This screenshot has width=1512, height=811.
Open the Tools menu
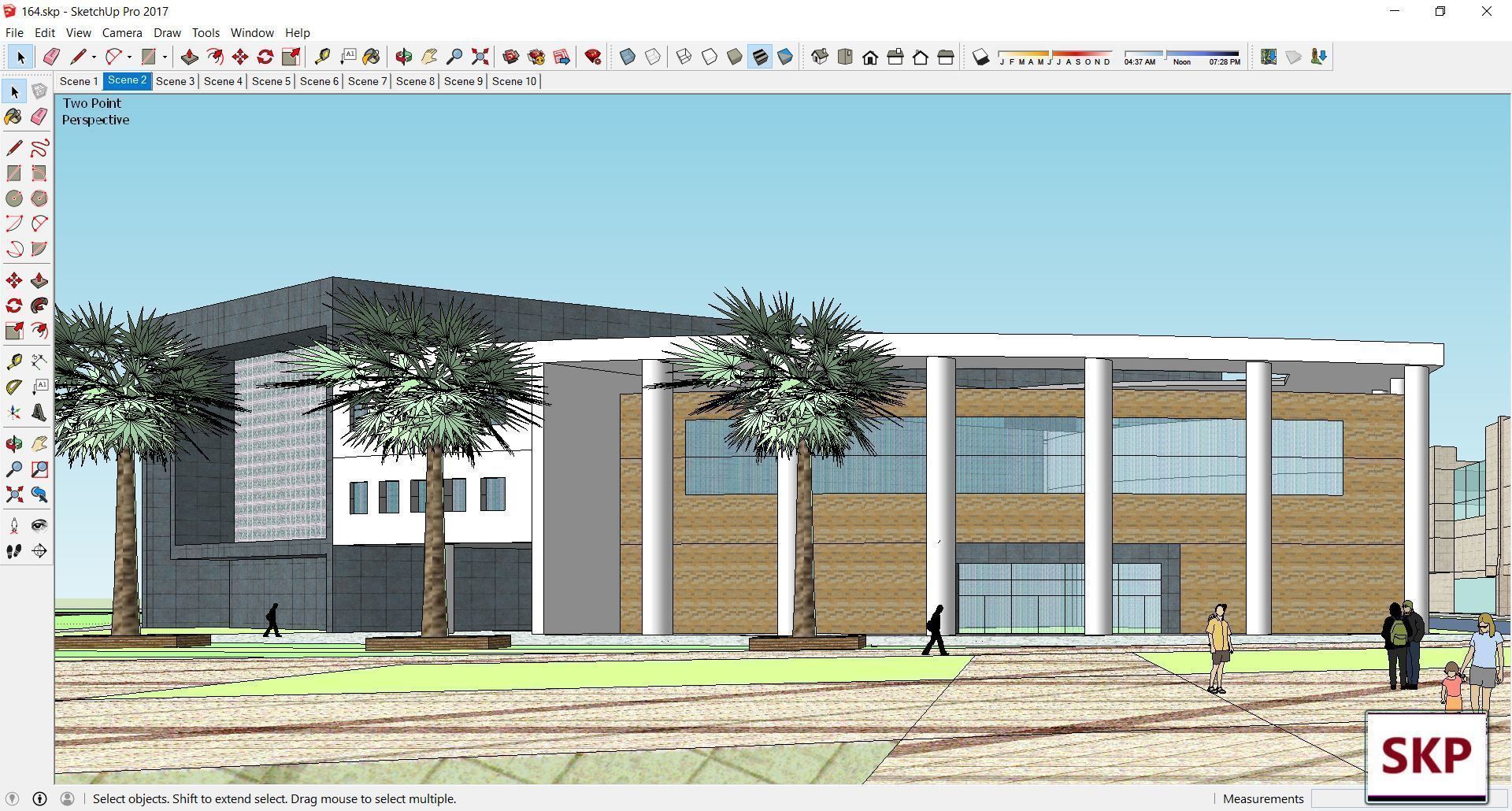(206, 33)
